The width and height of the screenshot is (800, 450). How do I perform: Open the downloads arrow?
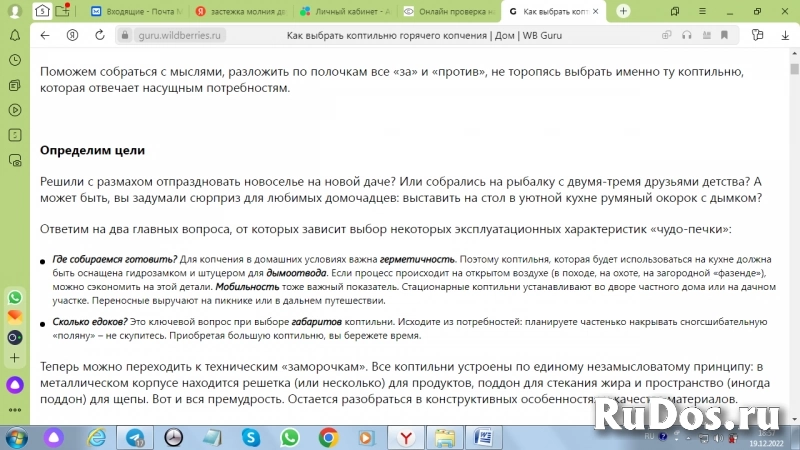click(785, 35)
